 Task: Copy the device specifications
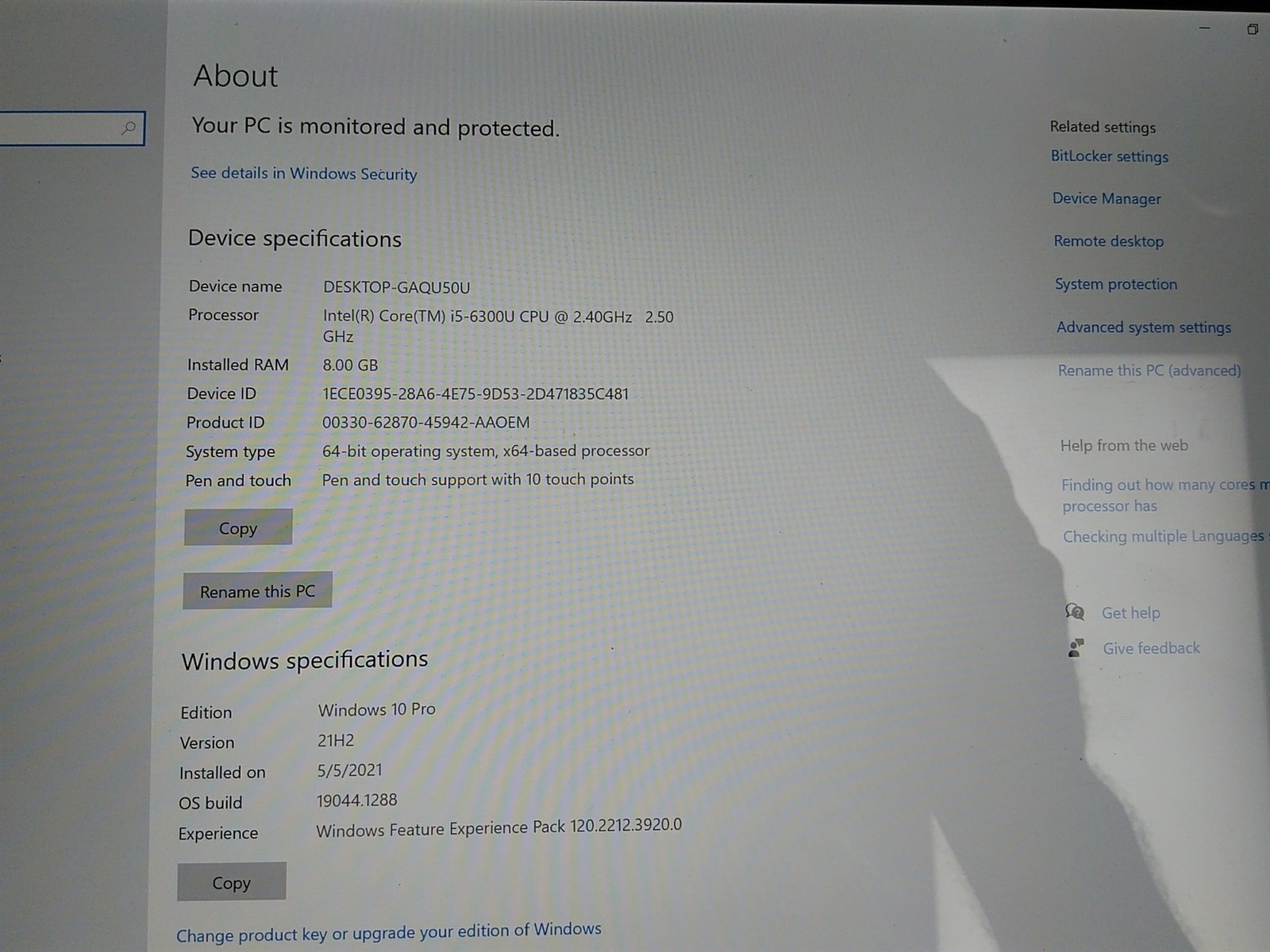tap(238, 528)
